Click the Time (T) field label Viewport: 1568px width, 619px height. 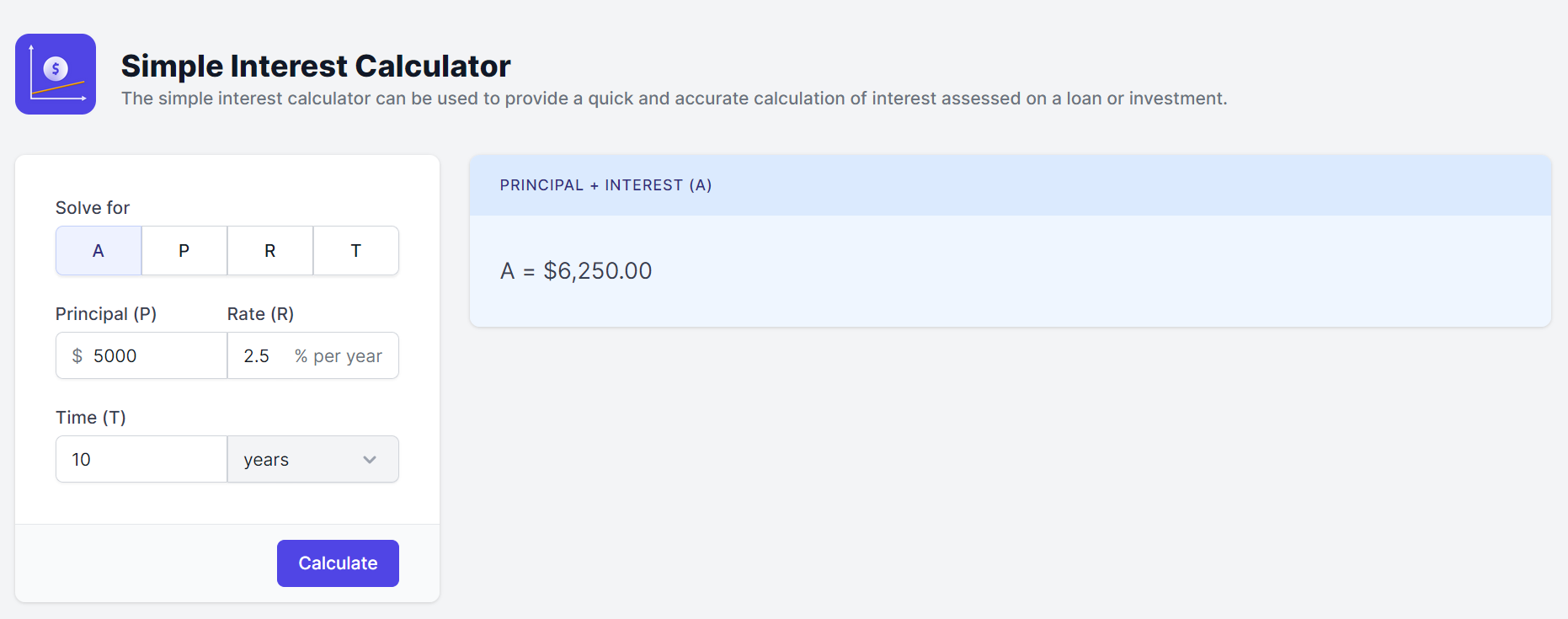(x=91, y=418)
